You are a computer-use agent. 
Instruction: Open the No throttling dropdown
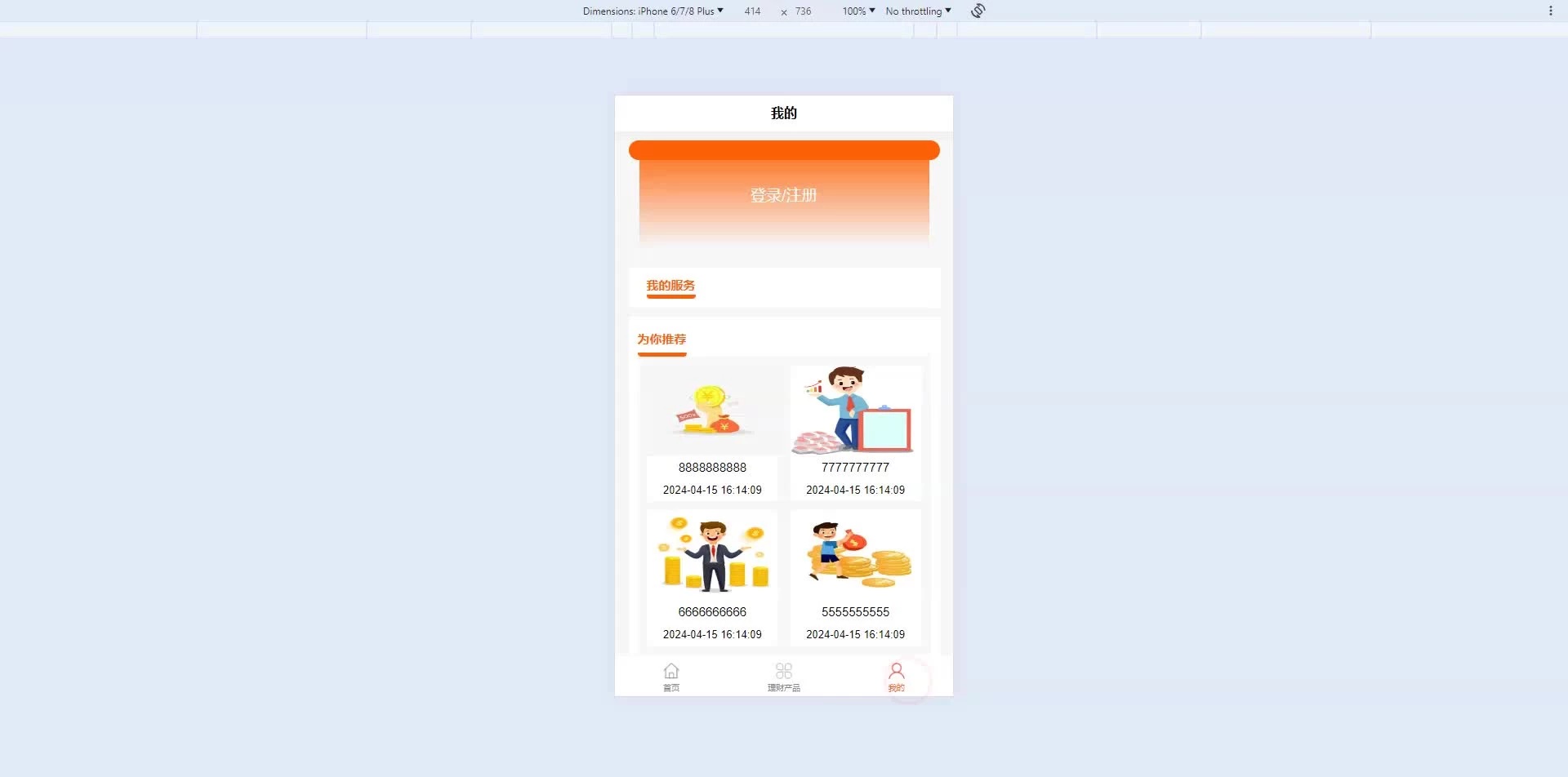click(x=919, y=11)
